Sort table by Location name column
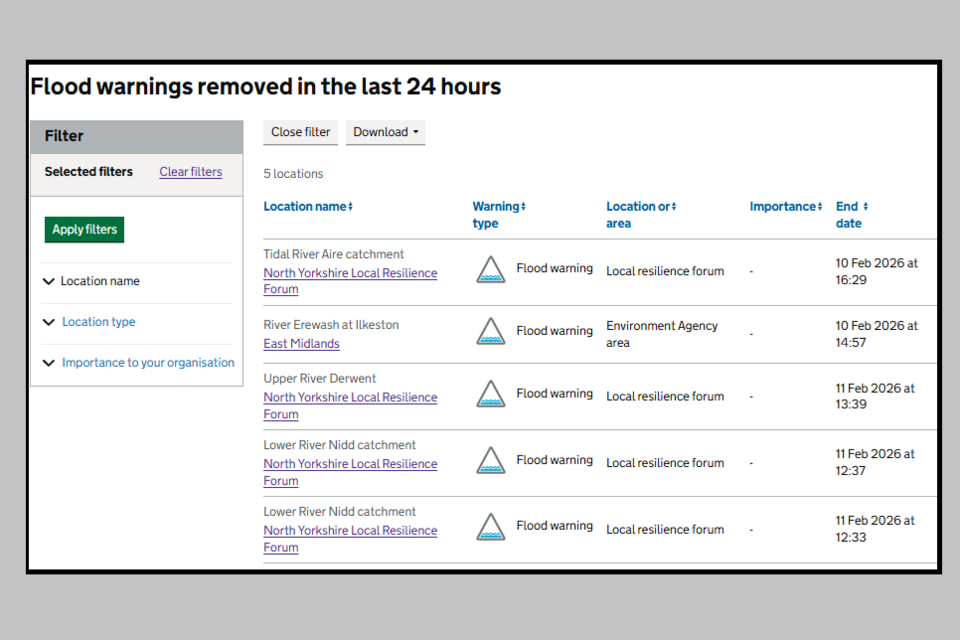The width and height of the screenshot is (960, 640). point(308,207)
